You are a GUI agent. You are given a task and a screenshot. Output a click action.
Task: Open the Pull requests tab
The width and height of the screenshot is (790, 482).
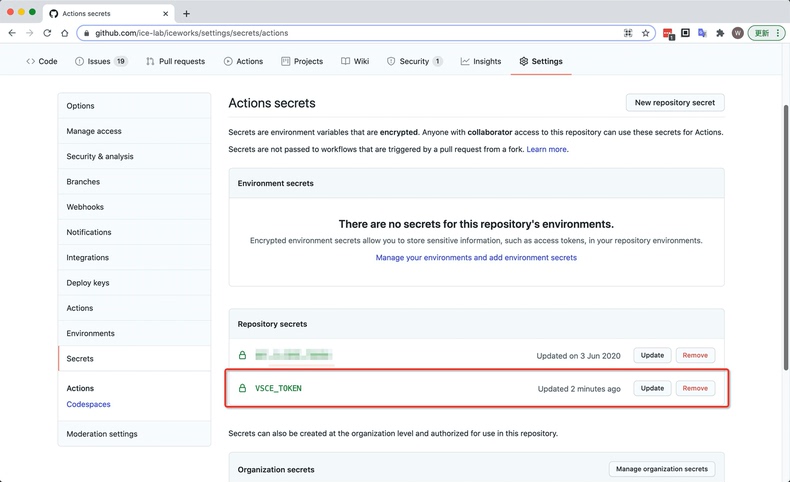coord(175,61)
